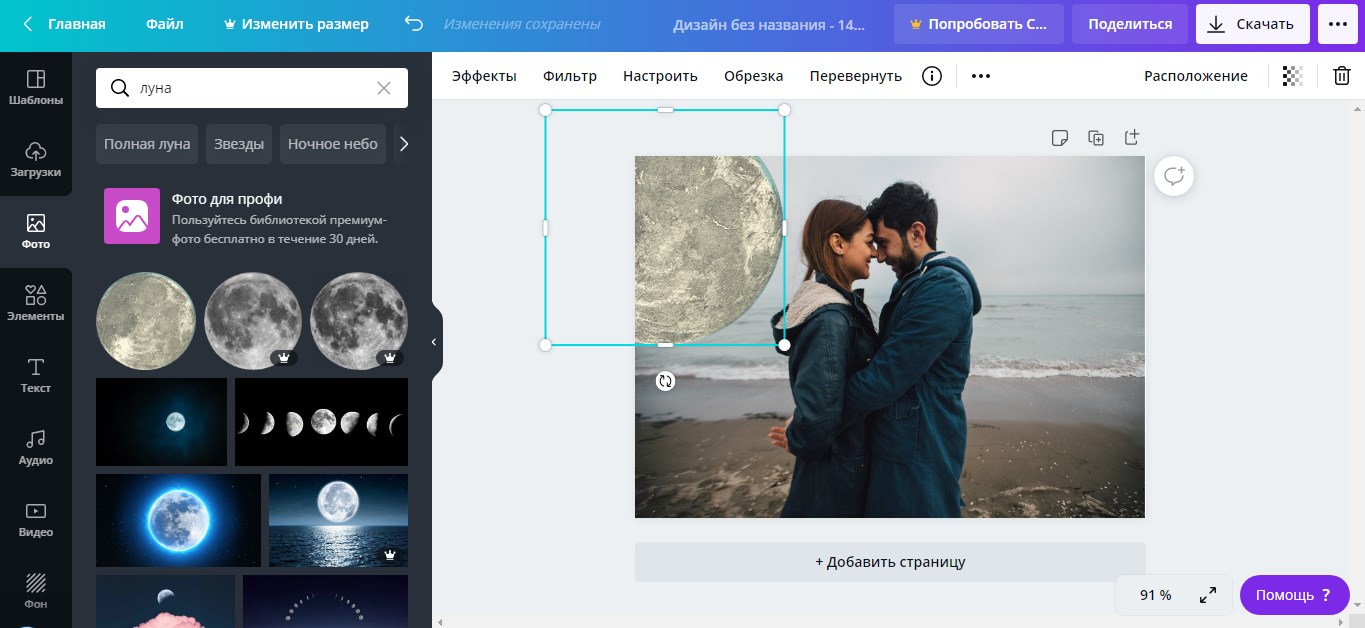1365x628 pixels.
Task: Click the info circle icon
Action: (932, 76)
